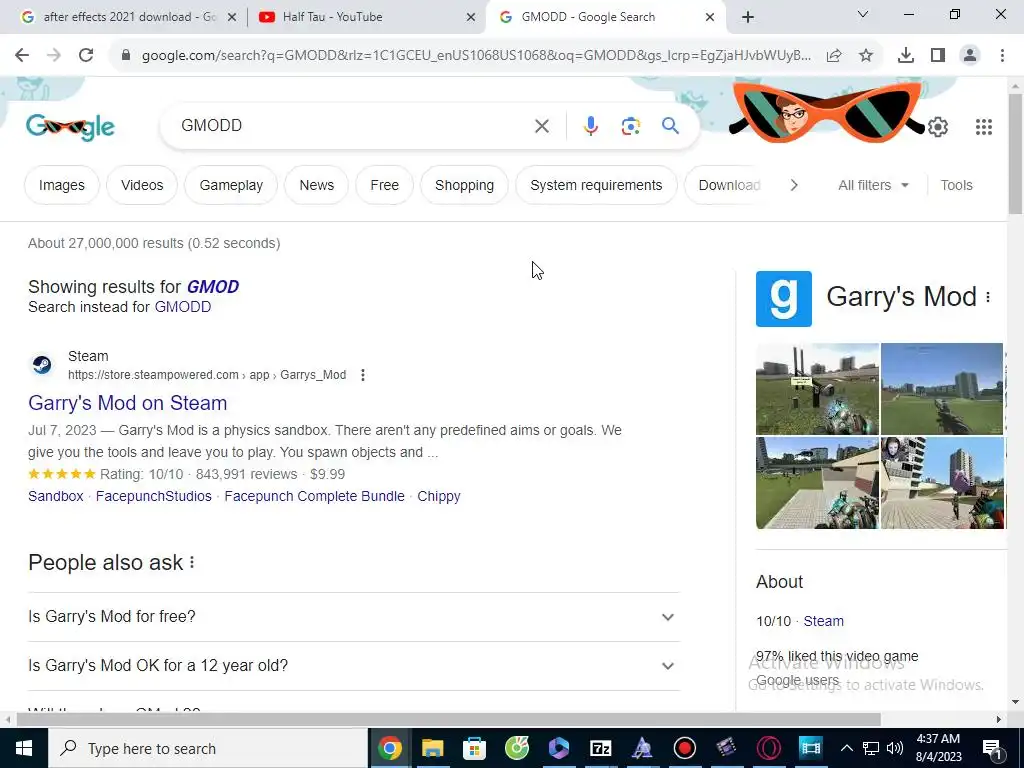This screenshot has width=1024, height=768.
Task: Start voice search with microphone icon
Action: [590, 125]
